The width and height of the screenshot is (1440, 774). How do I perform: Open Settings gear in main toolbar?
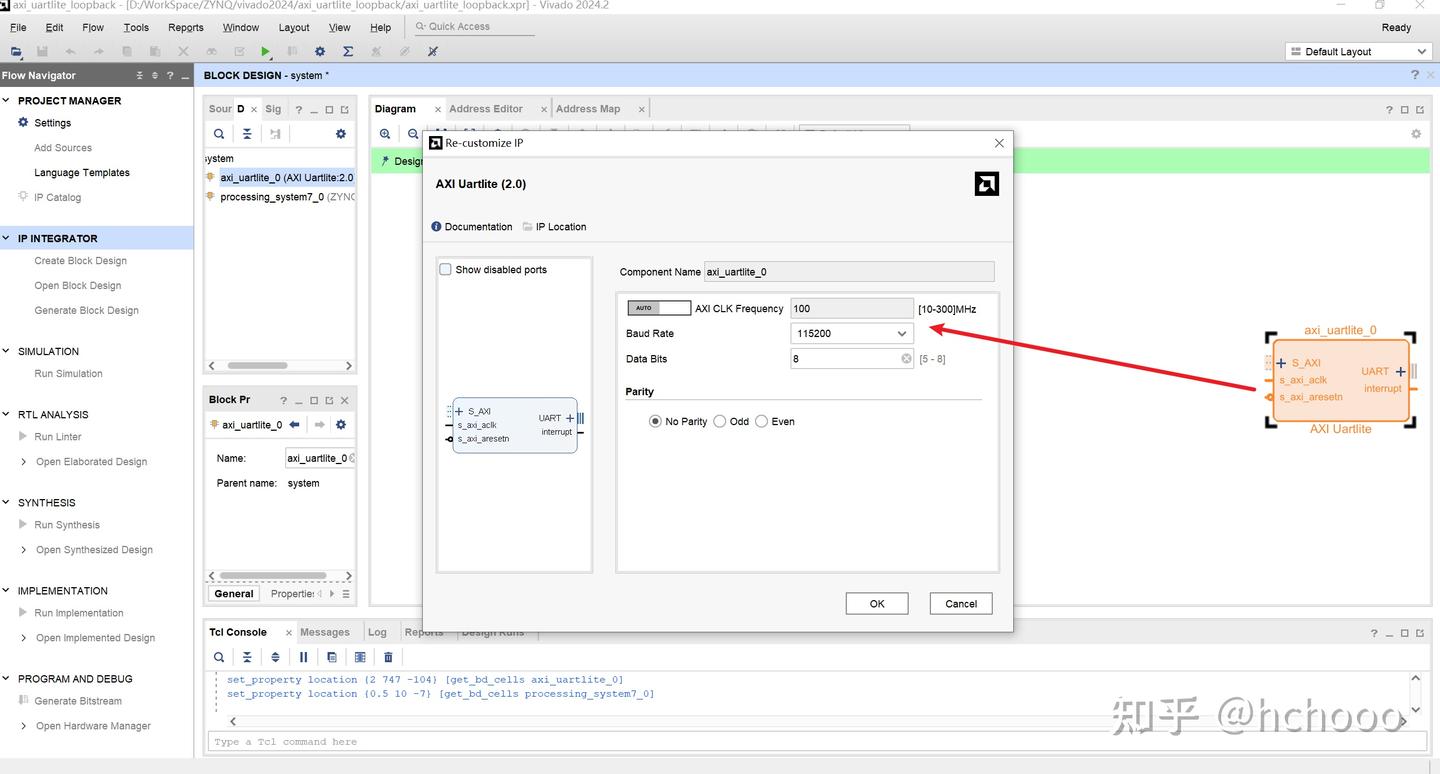(x=320, y=52)
